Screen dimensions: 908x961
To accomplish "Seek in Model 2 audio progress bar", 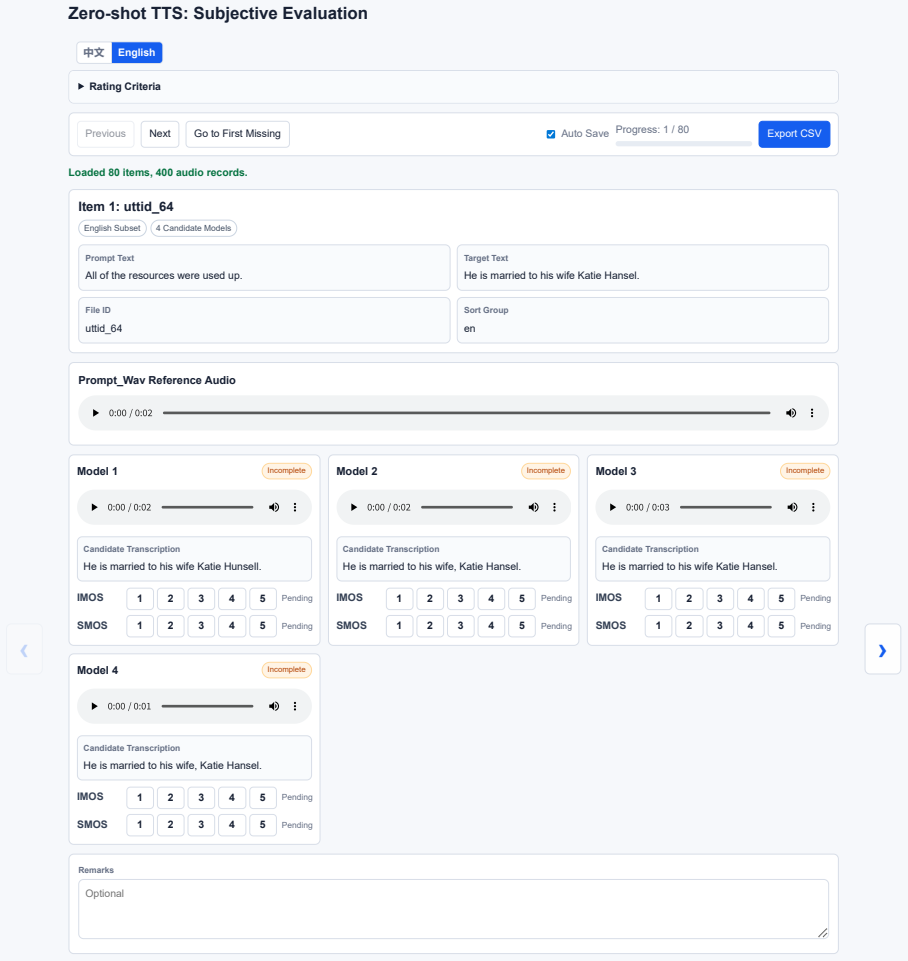I will click(467, 507).
